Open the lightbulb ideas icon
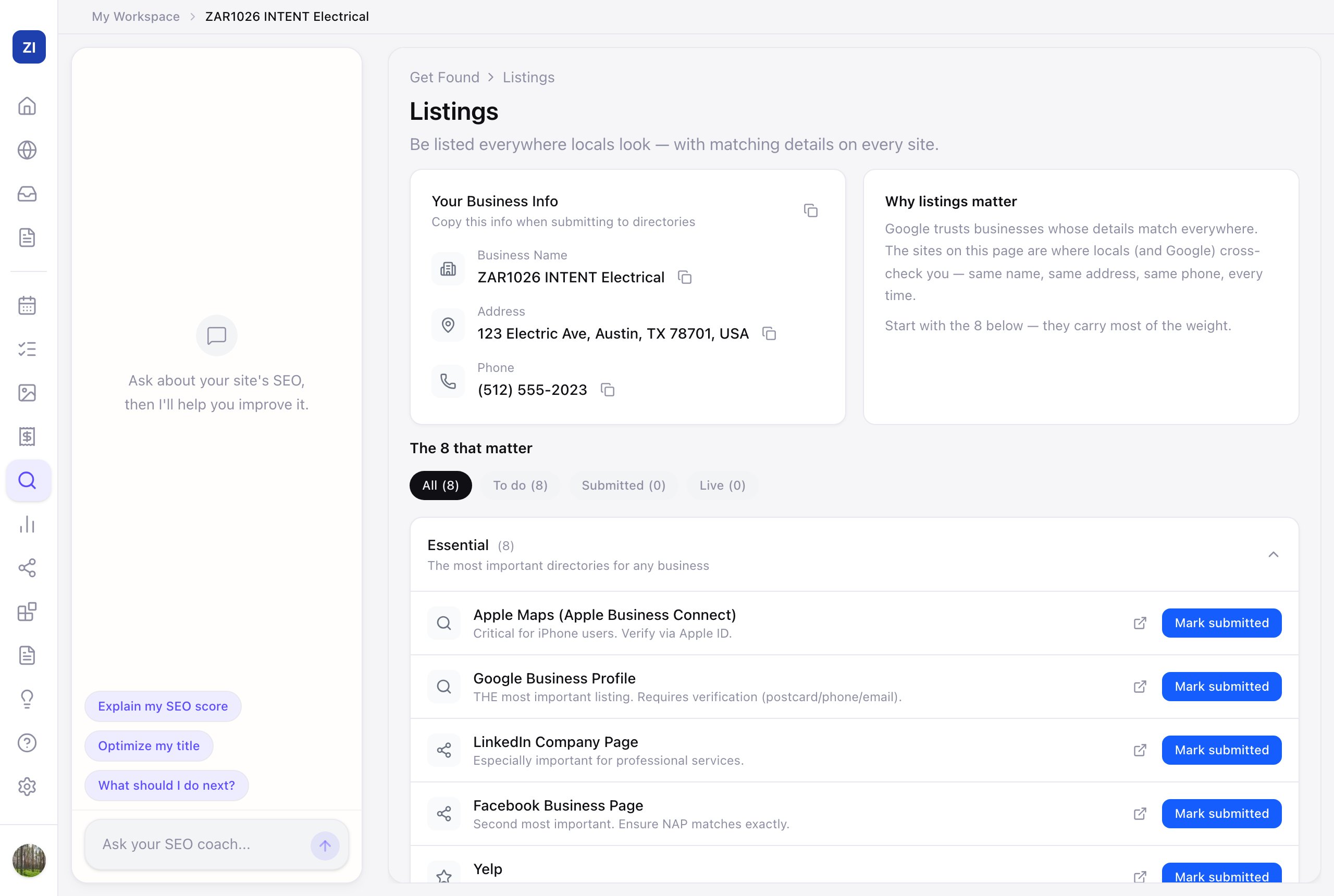This screenshot has width=1334, height=896. click(x=27, y=700)
